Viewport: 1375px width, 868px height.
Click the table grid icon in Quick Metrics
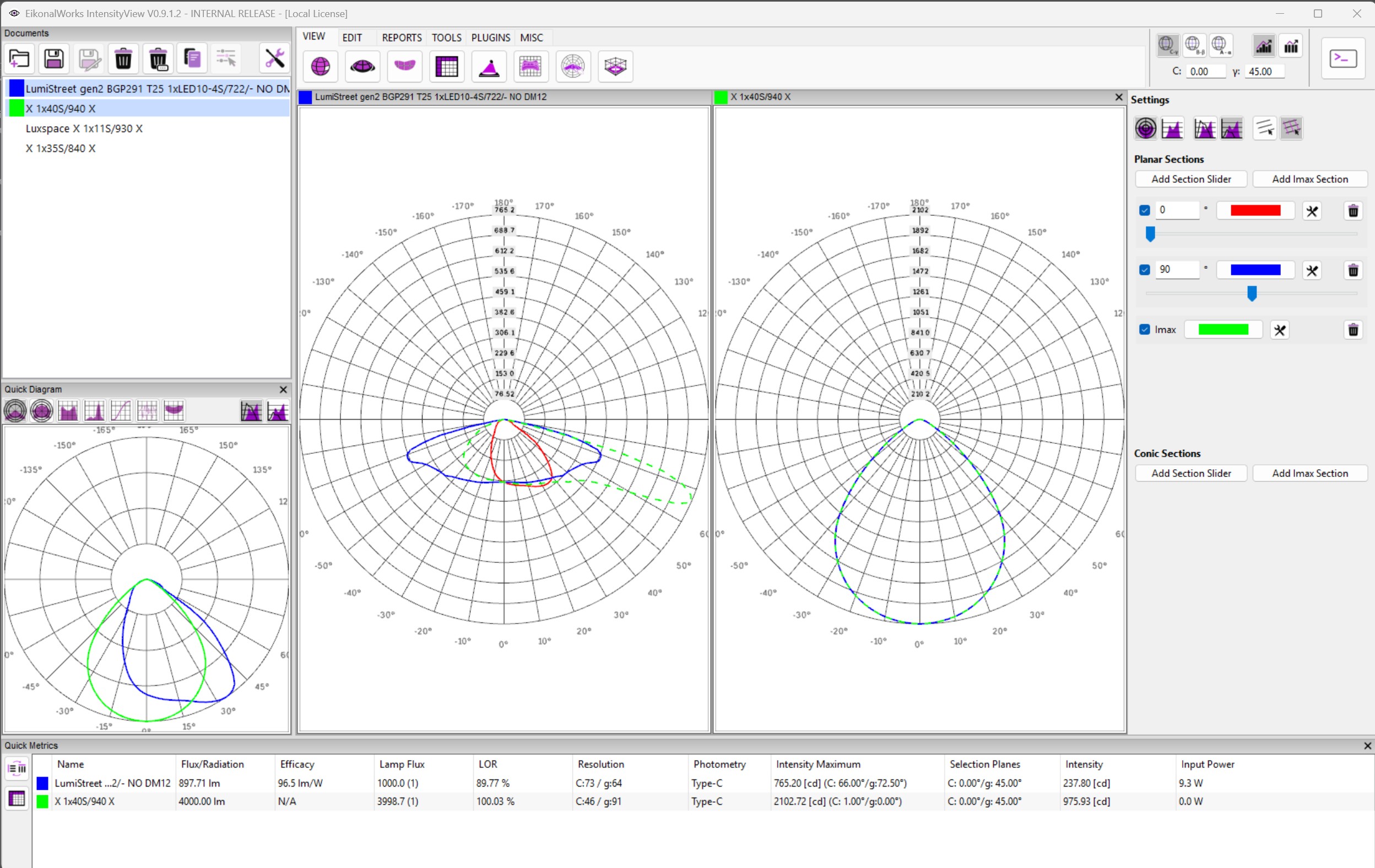pyautogui.click(x=17, y=799)
